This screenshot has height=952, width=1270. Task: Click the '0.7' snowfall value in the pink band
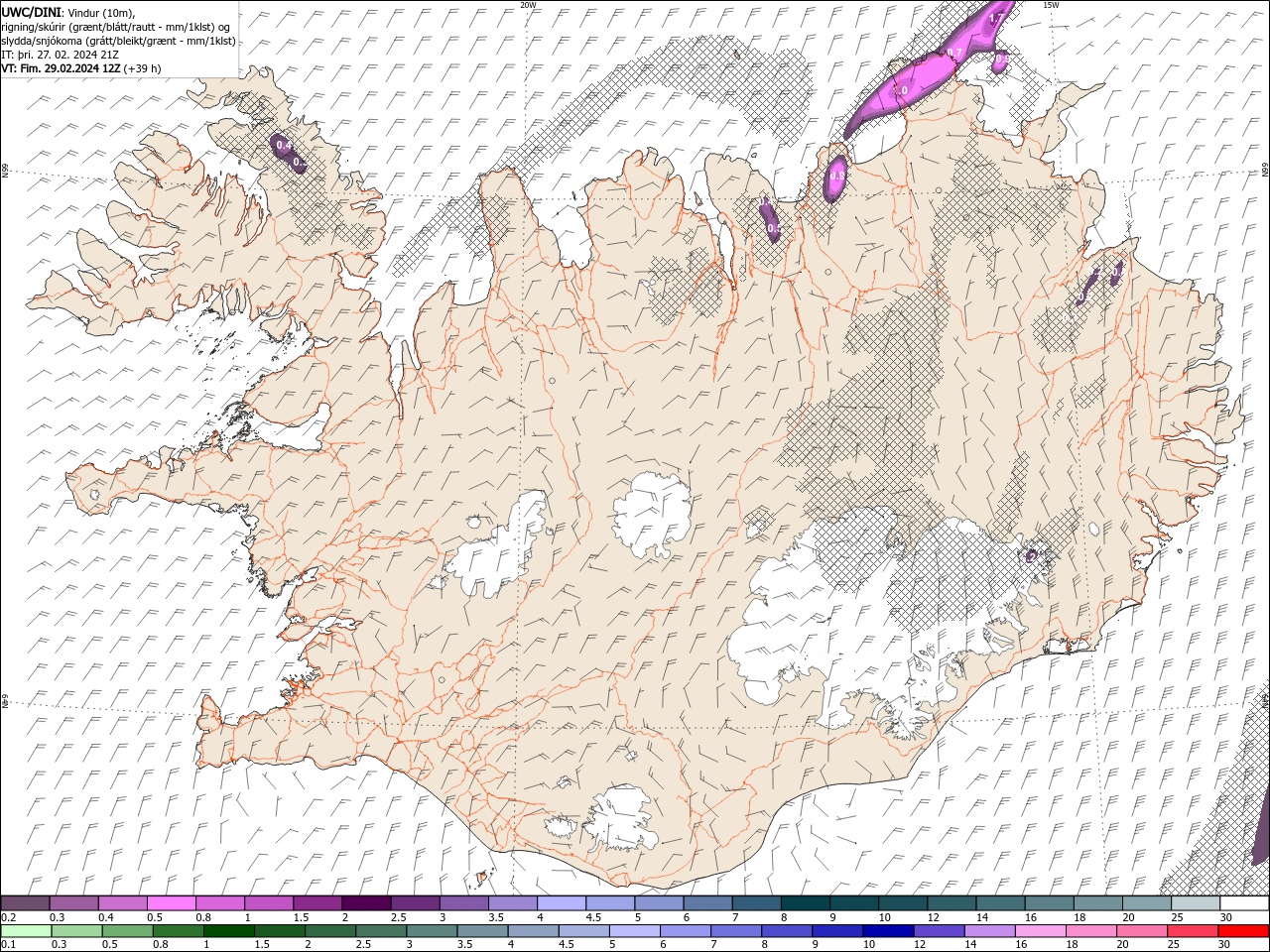click(954, 53)
